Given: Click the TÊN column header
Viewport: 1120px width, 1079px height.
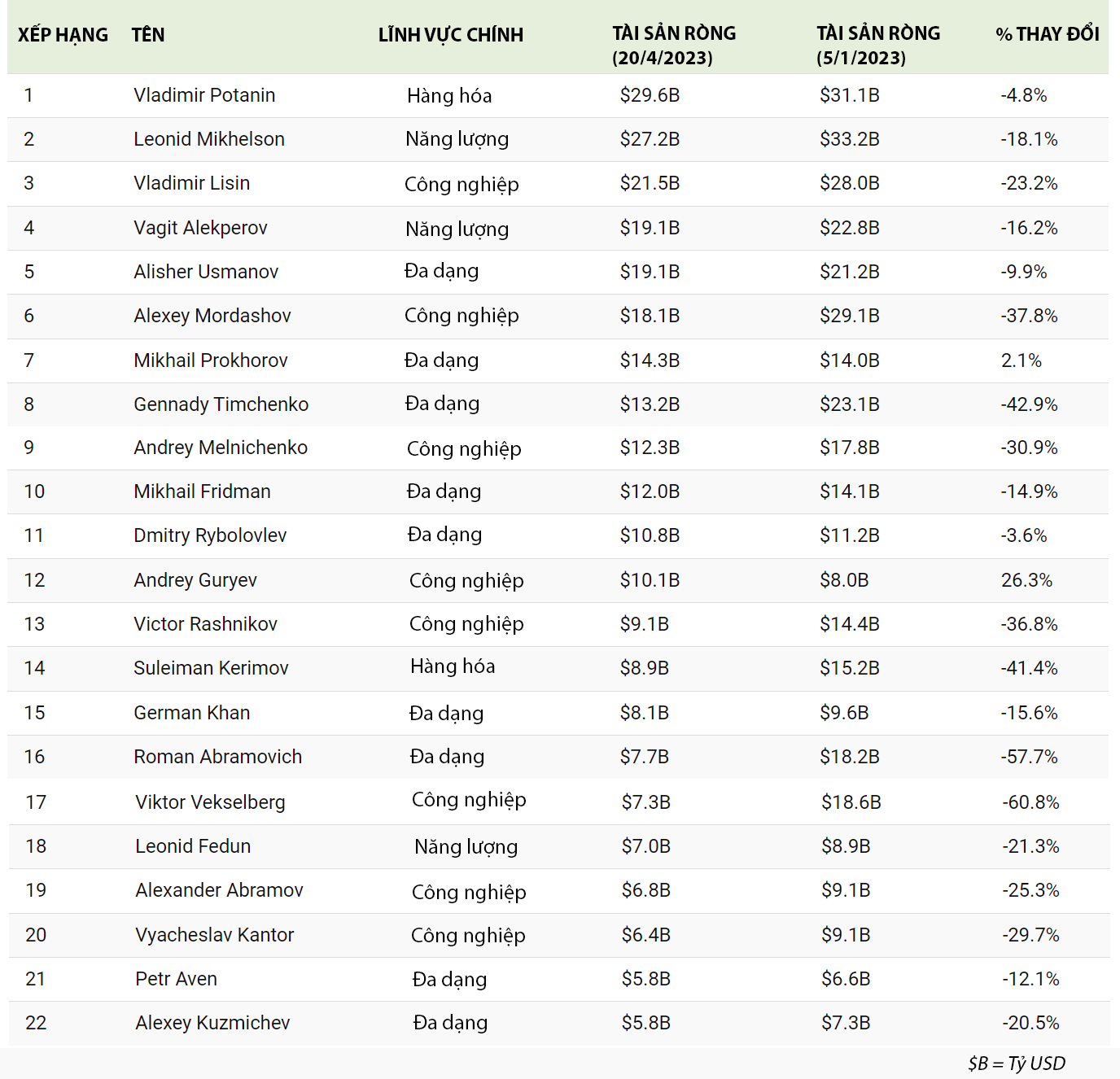Looking at the screenshot, I should (148, 35).
